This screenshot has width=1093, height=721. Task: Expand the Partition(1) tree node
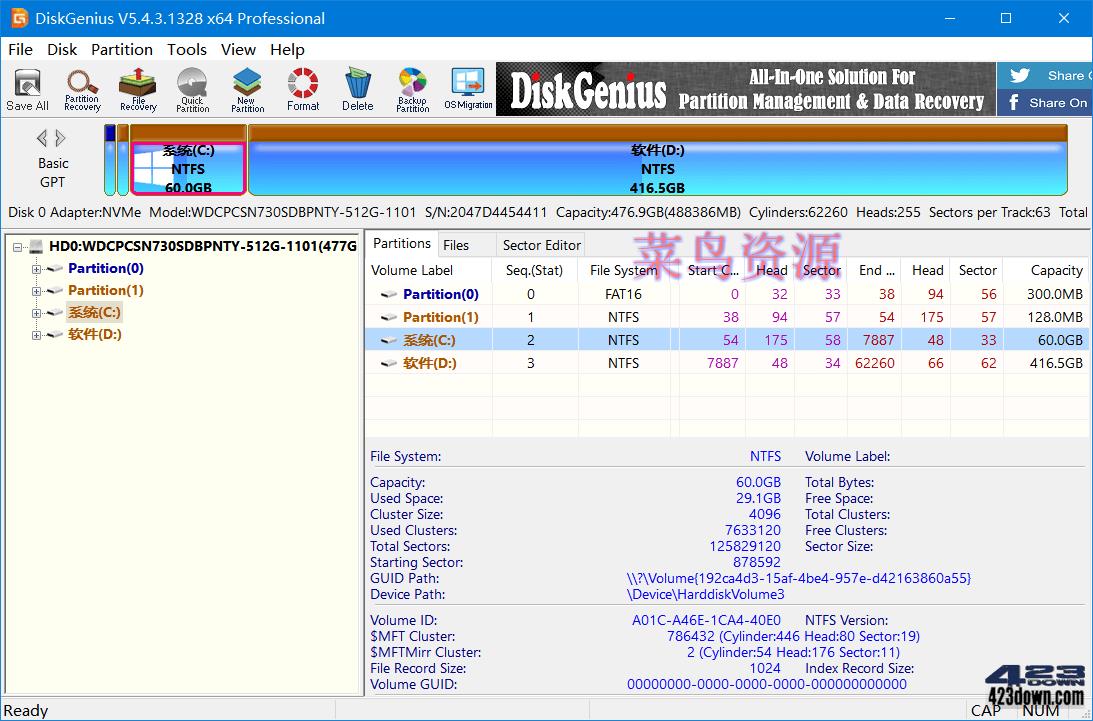35,290
